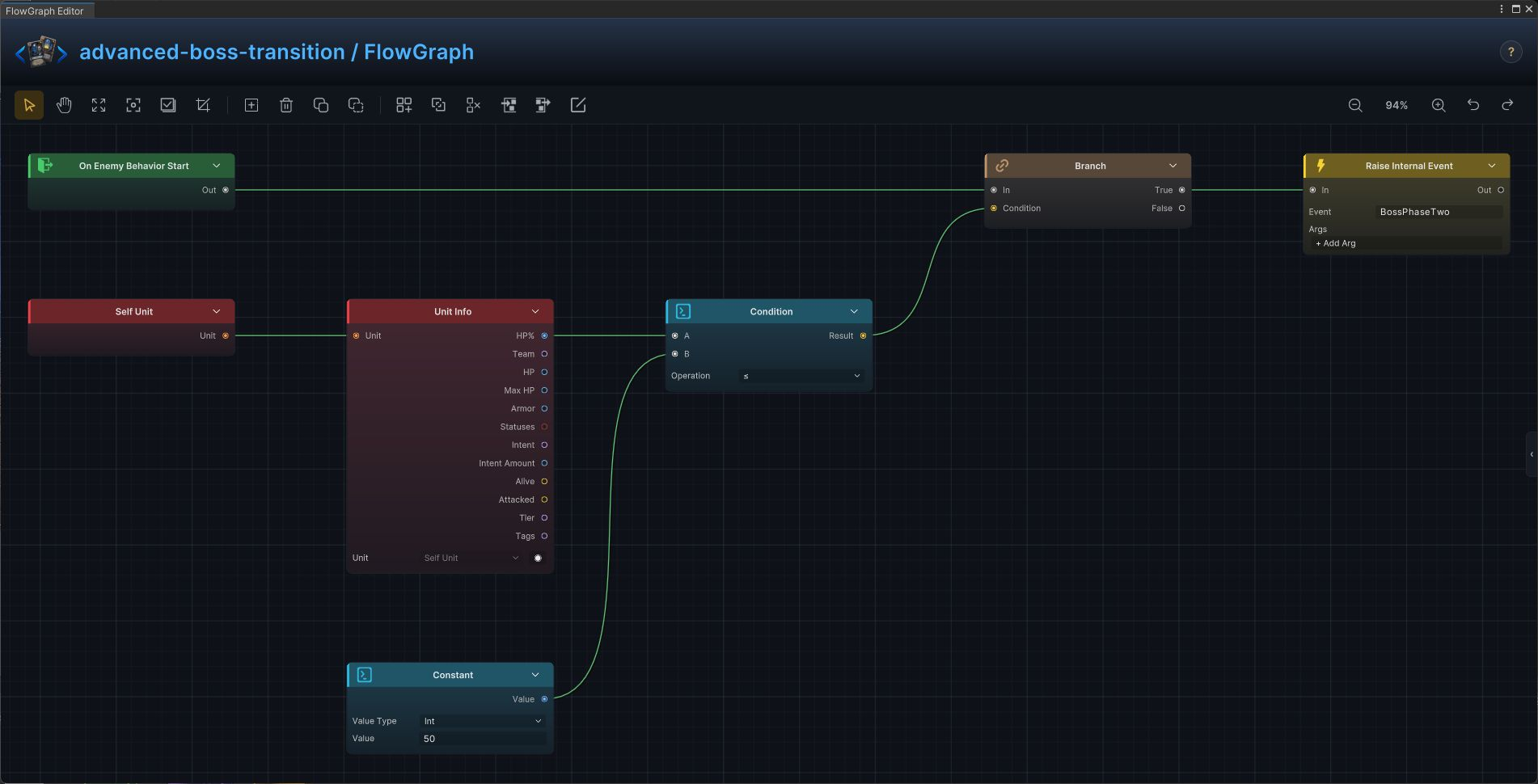This screenshot has width=1538, height=784.
Task: Click the Unit Info Statuses port
Action: (x=544, y=427)
